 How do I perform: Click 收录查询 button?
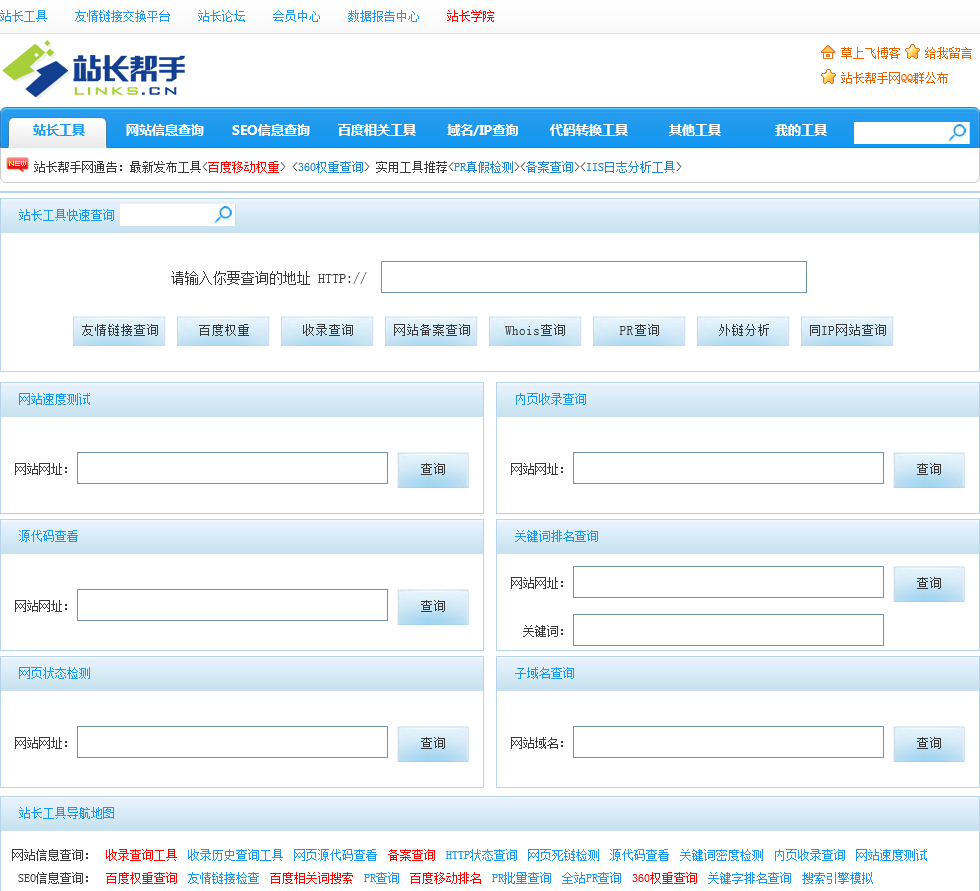click(328, 331)
